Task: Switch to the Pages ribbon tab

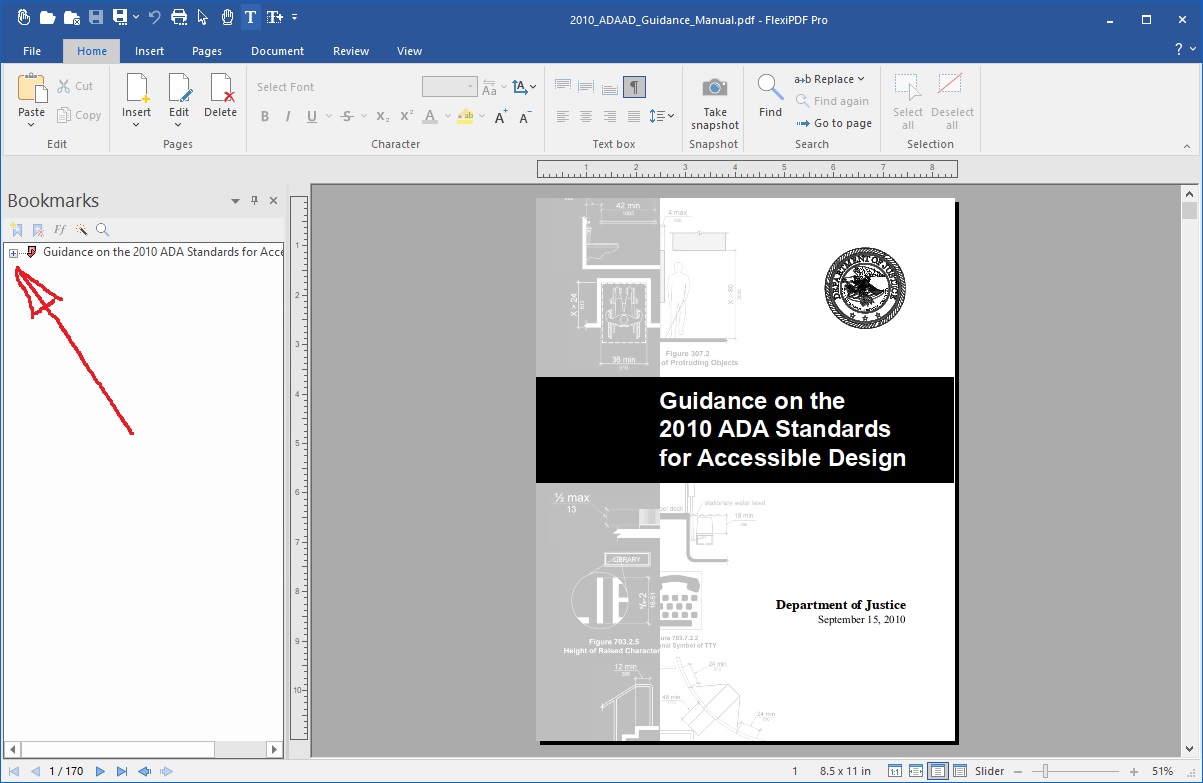Action: click(207, 51)
